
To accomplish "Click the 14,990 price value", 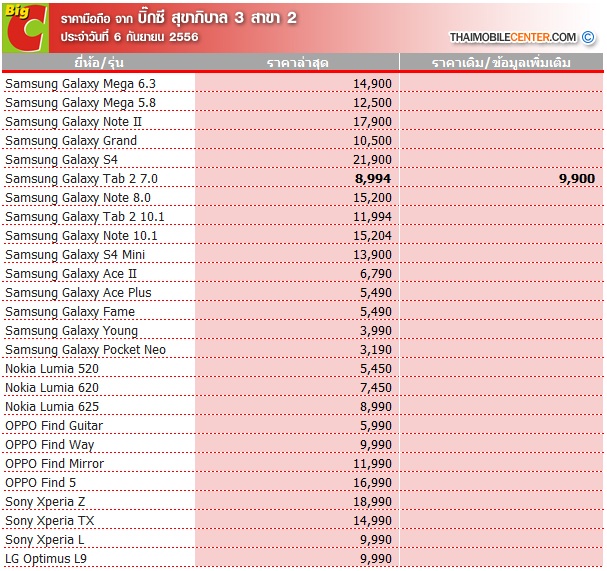I will click(372, 520).
